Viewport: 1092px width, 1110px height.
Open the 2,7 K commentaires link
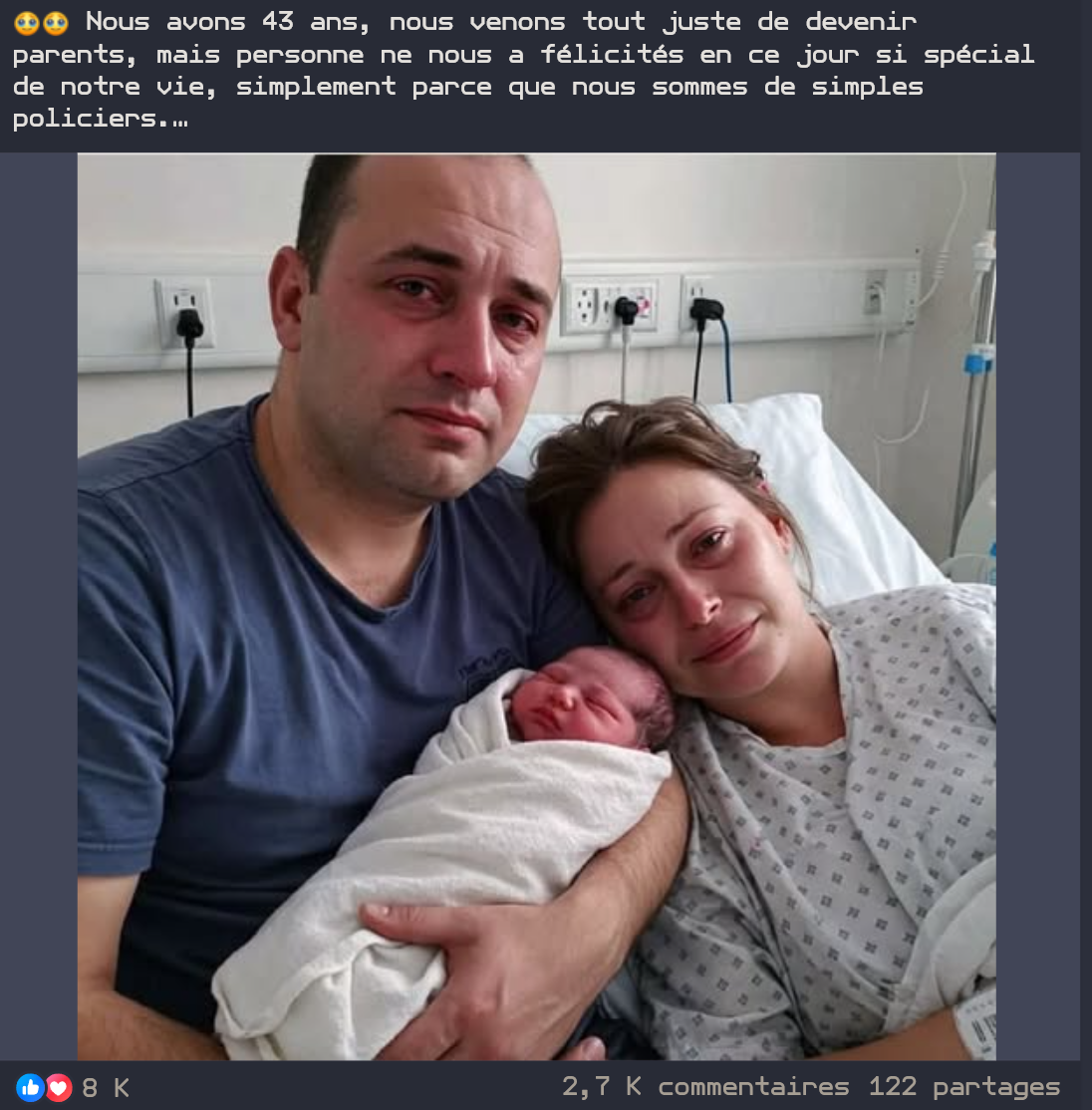tap(704, 1087)
